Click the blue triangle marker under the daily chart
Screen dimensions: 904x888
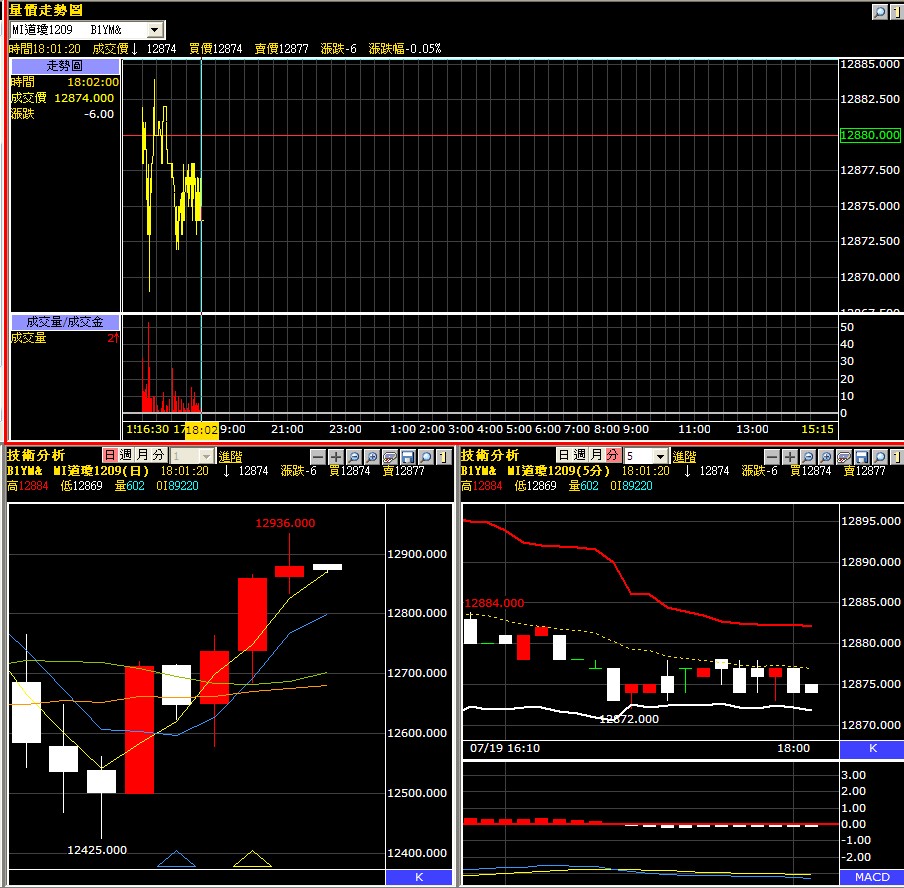point(176,859)
